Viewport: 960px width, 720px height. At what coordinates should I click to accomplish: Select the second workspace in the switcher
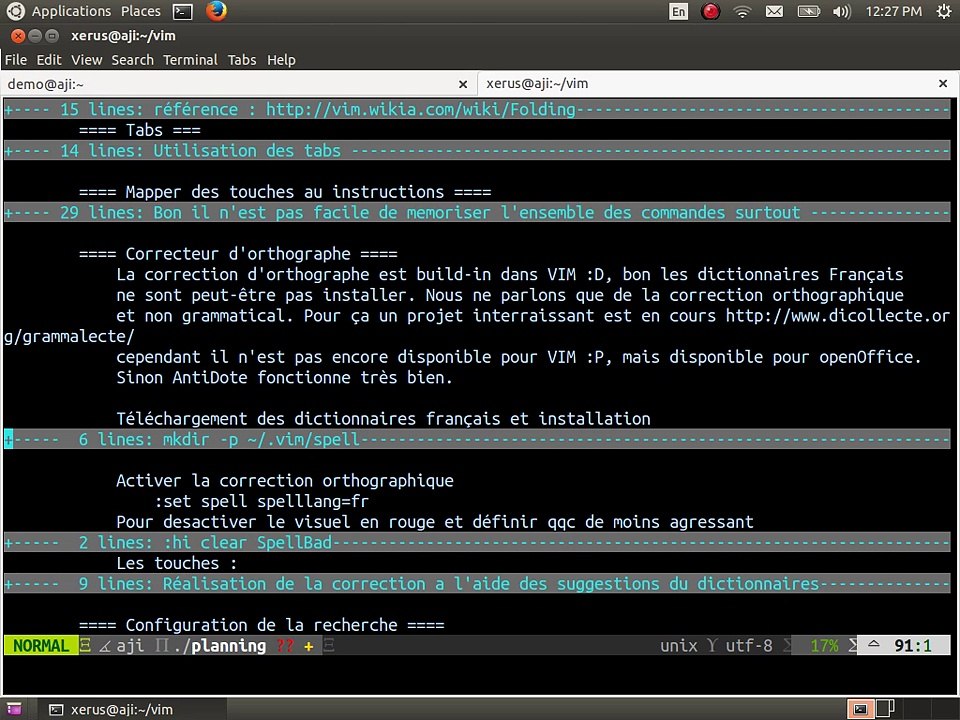pyautogui.click(x=885, y=708)
